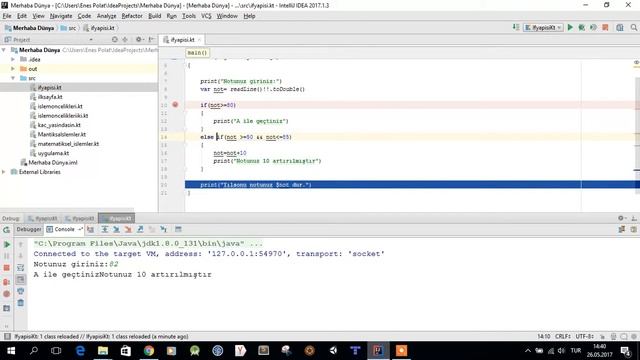Click the Make Project build icon
640x360 pixels.
516,27
